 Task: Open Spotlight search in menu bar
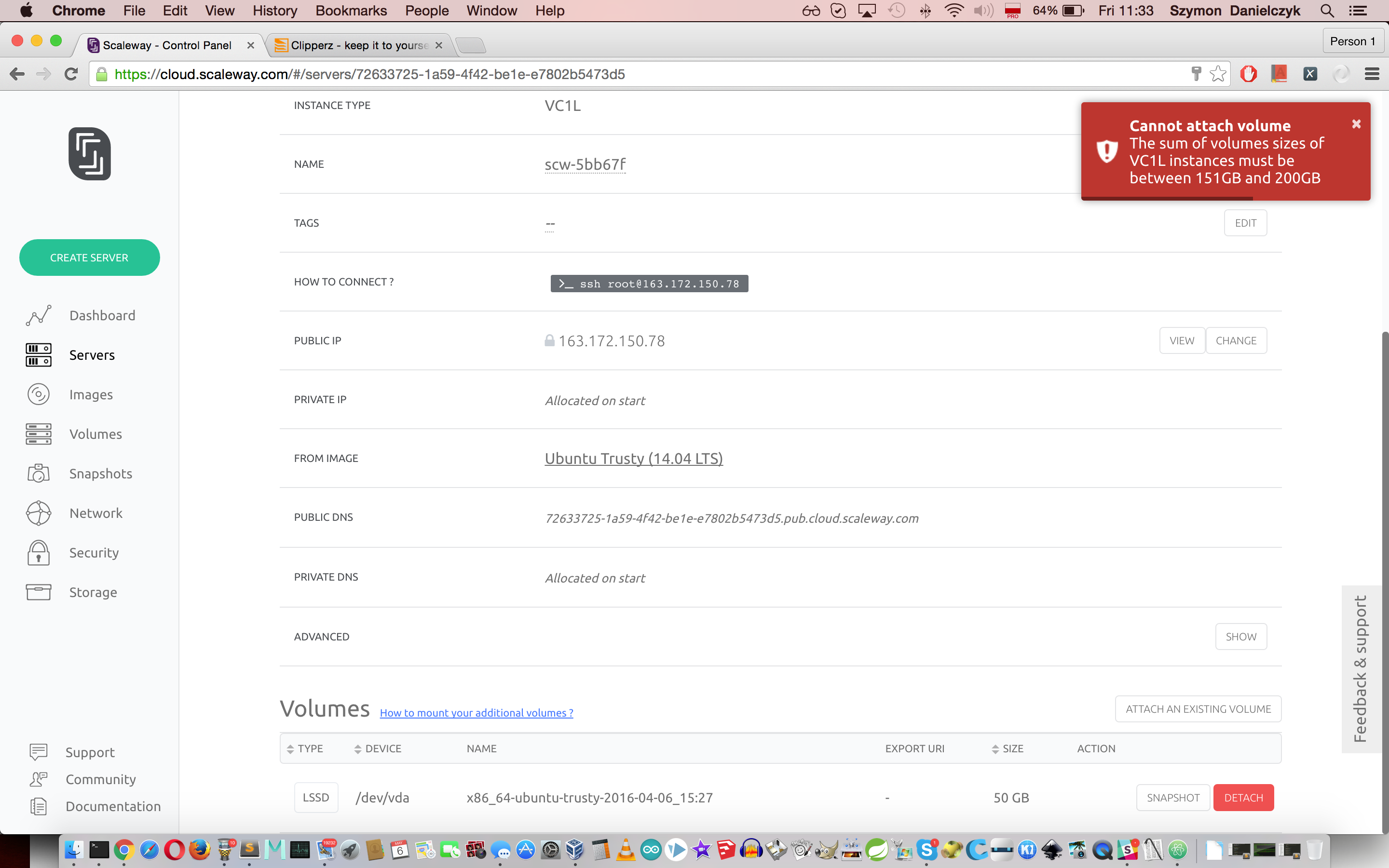coord(1326,10)
